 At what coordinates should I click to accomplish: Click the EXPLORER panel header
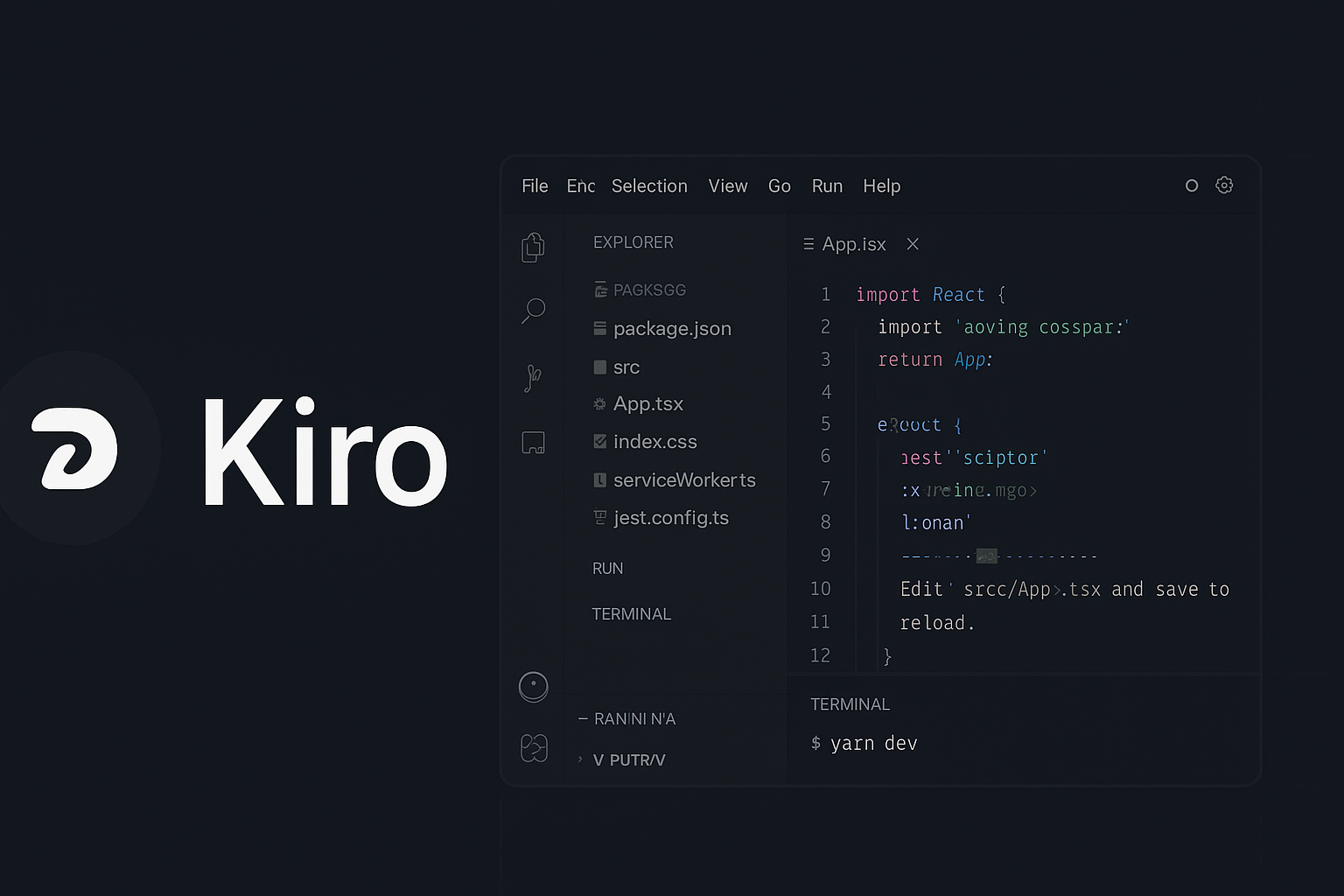click(x=633, y=242)
